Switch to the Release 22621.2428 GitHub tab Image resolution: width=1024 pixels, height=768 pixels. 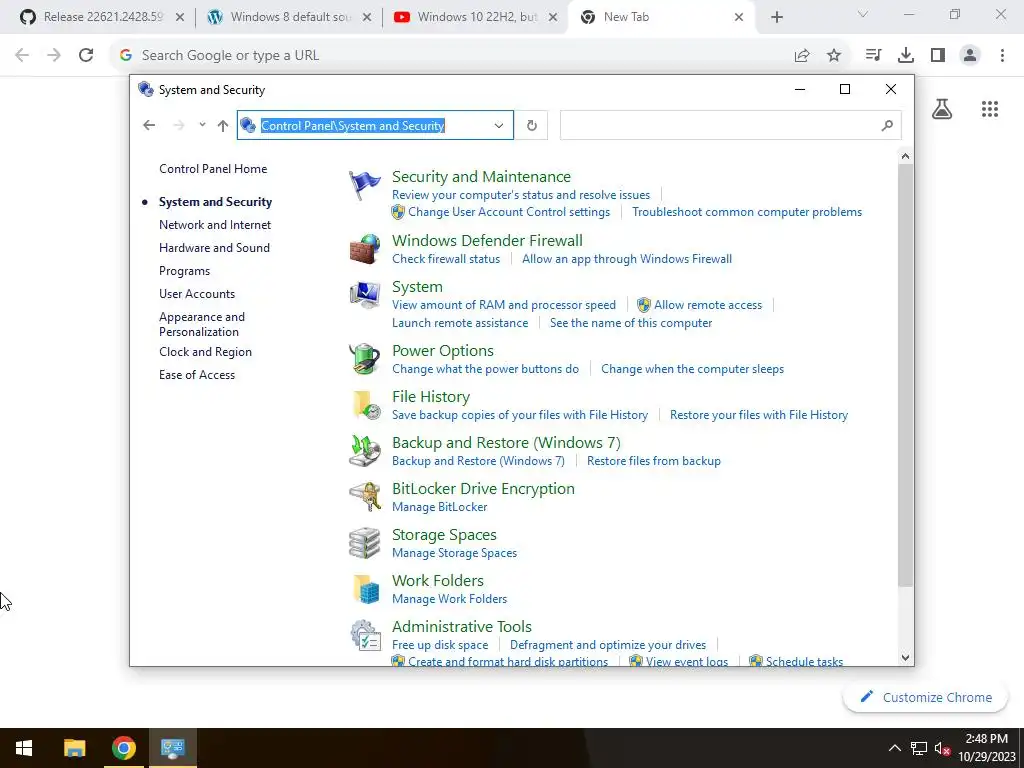(103, 17)
